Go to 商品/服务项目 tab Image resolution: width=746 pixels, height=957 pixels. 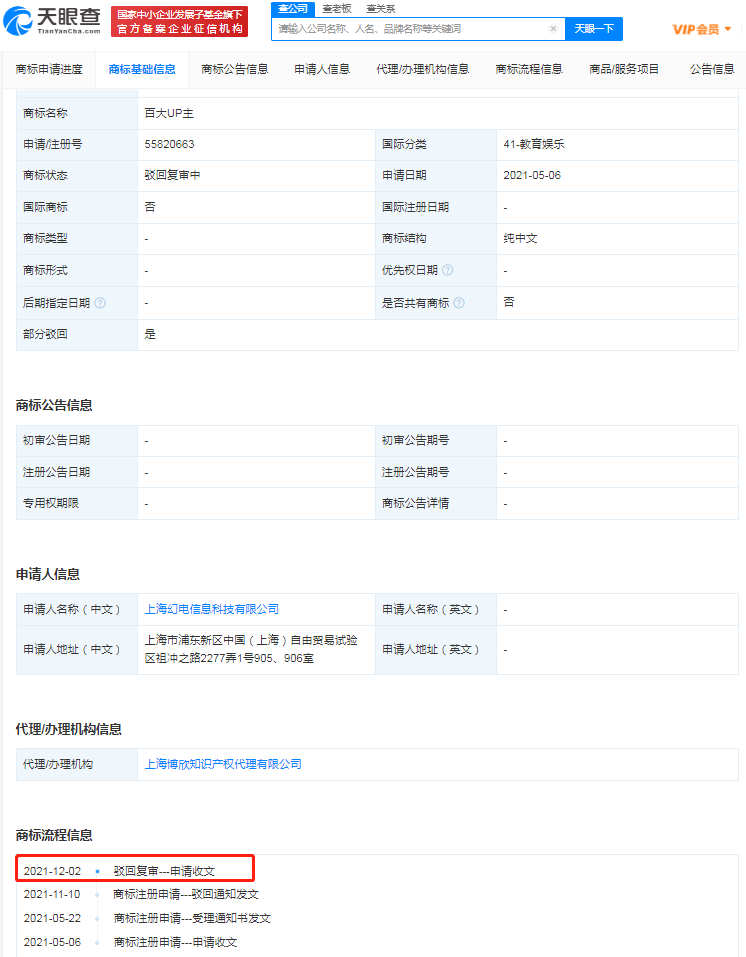pyautogui.click(x=624, y=70)
